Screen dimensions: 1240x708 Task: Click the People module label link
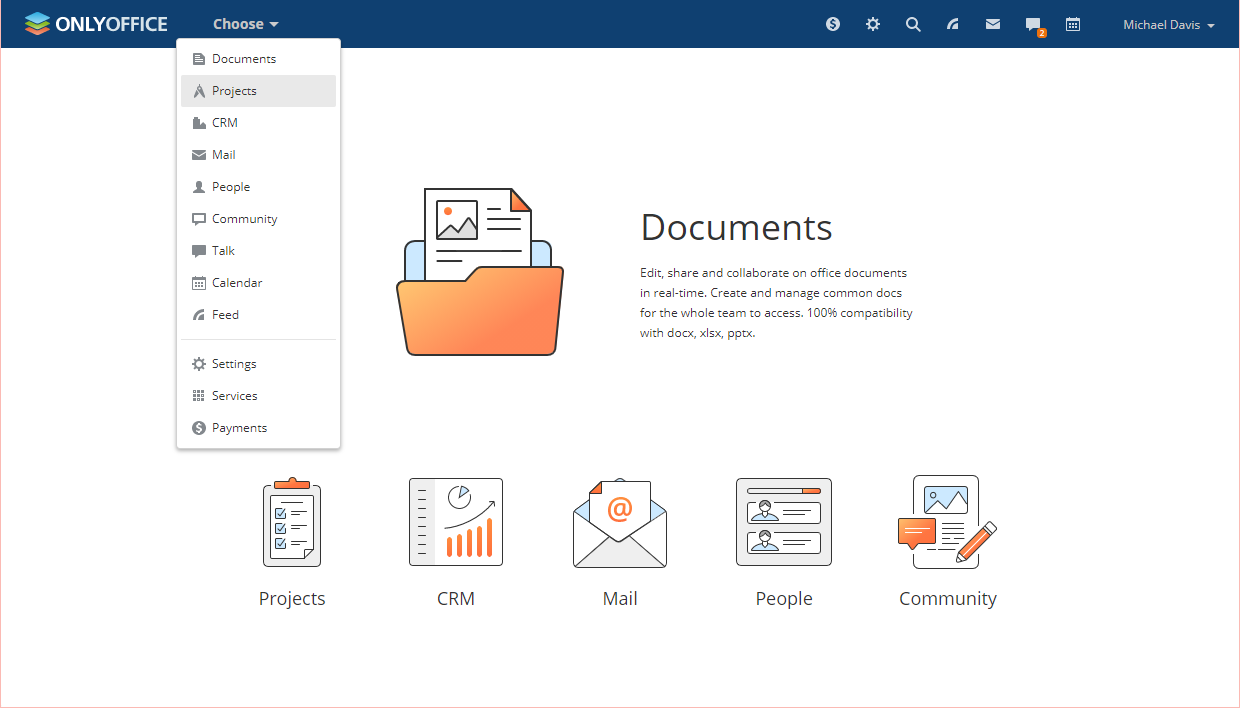tap(784, 599)
